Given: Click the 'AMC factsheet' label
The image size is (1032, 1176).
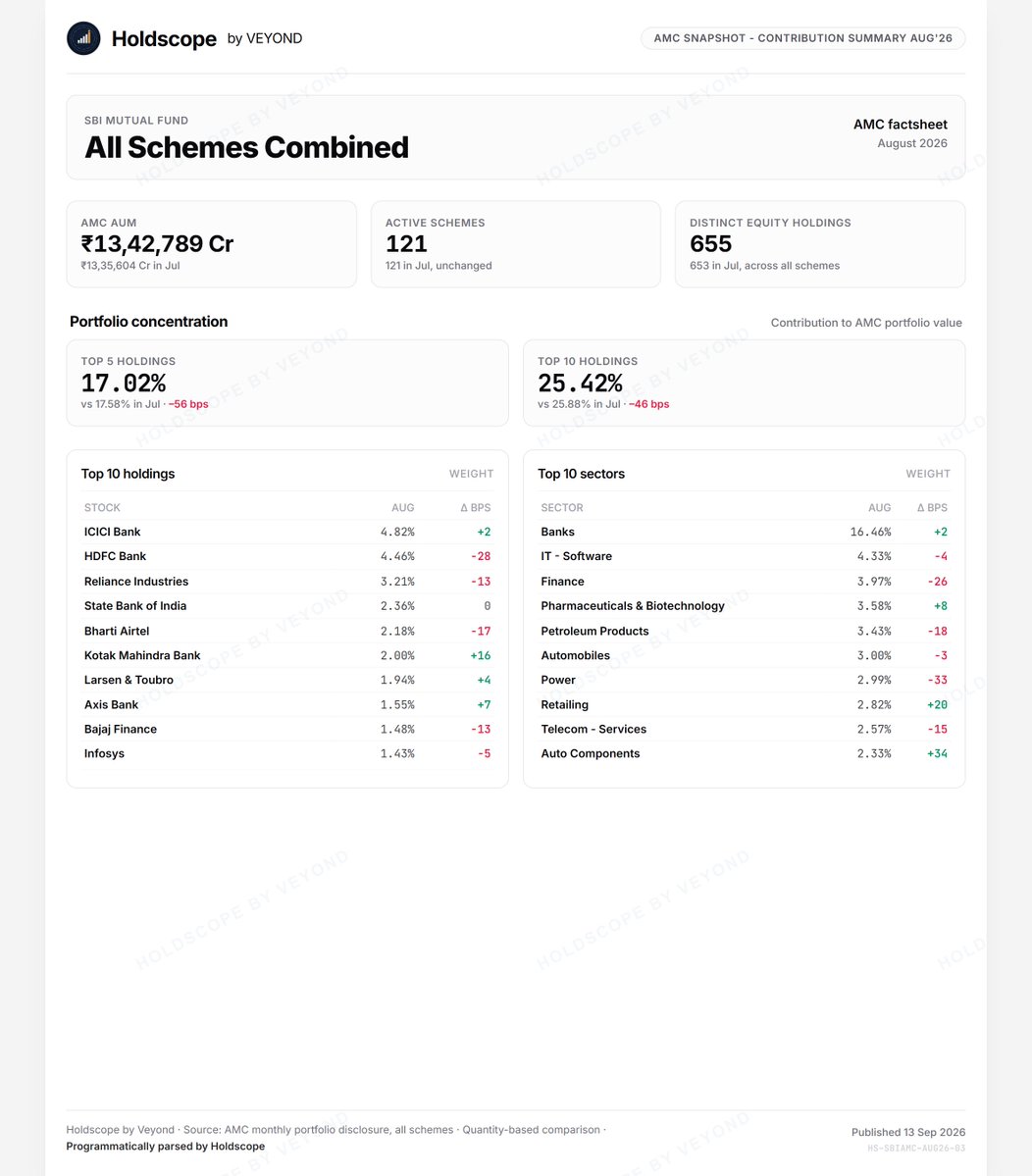Looking at the screenshot, I should click(900, 125).
